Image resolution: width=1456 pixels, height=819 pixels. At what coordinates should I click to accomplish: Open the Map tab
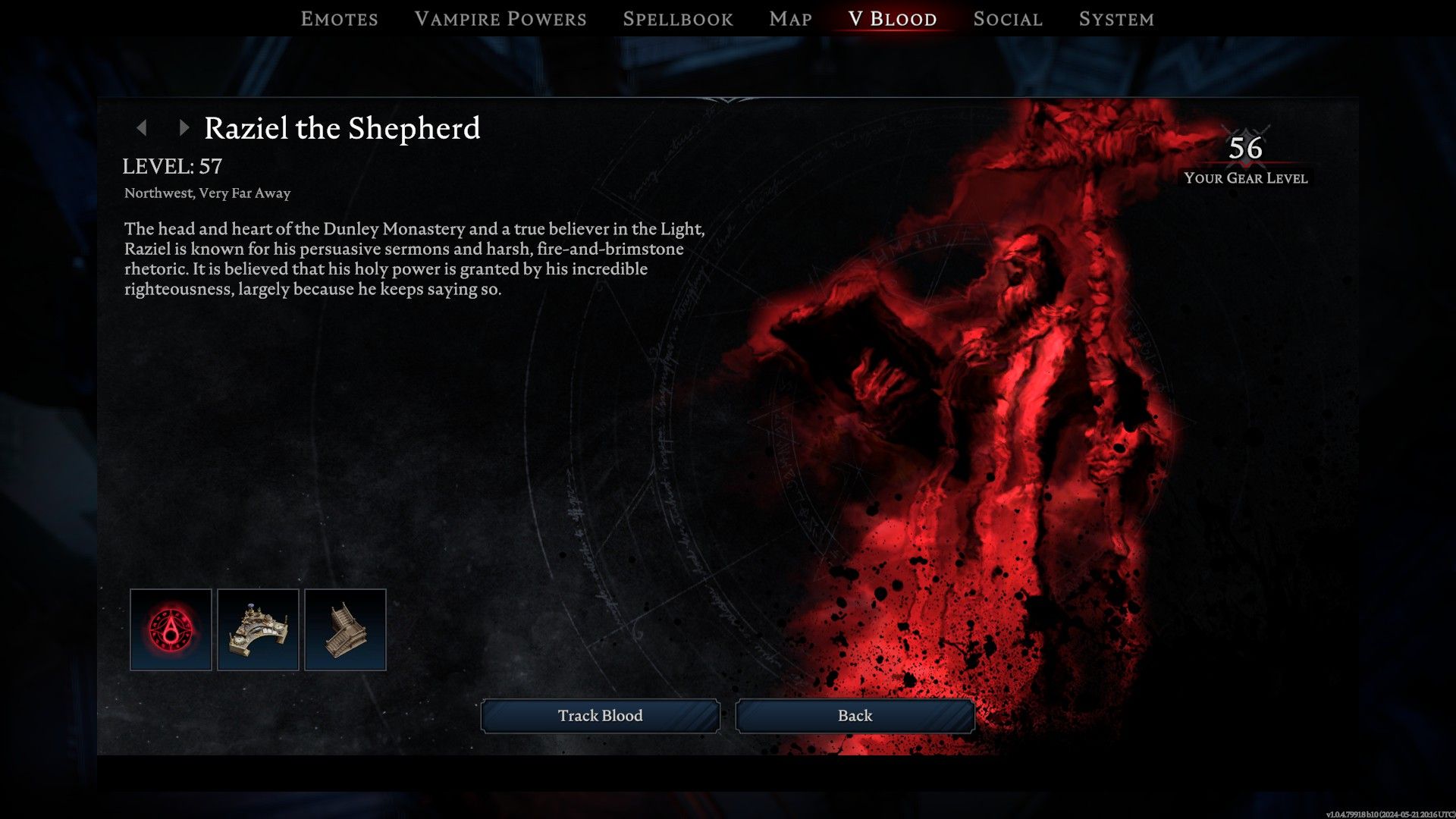(791, 18)
